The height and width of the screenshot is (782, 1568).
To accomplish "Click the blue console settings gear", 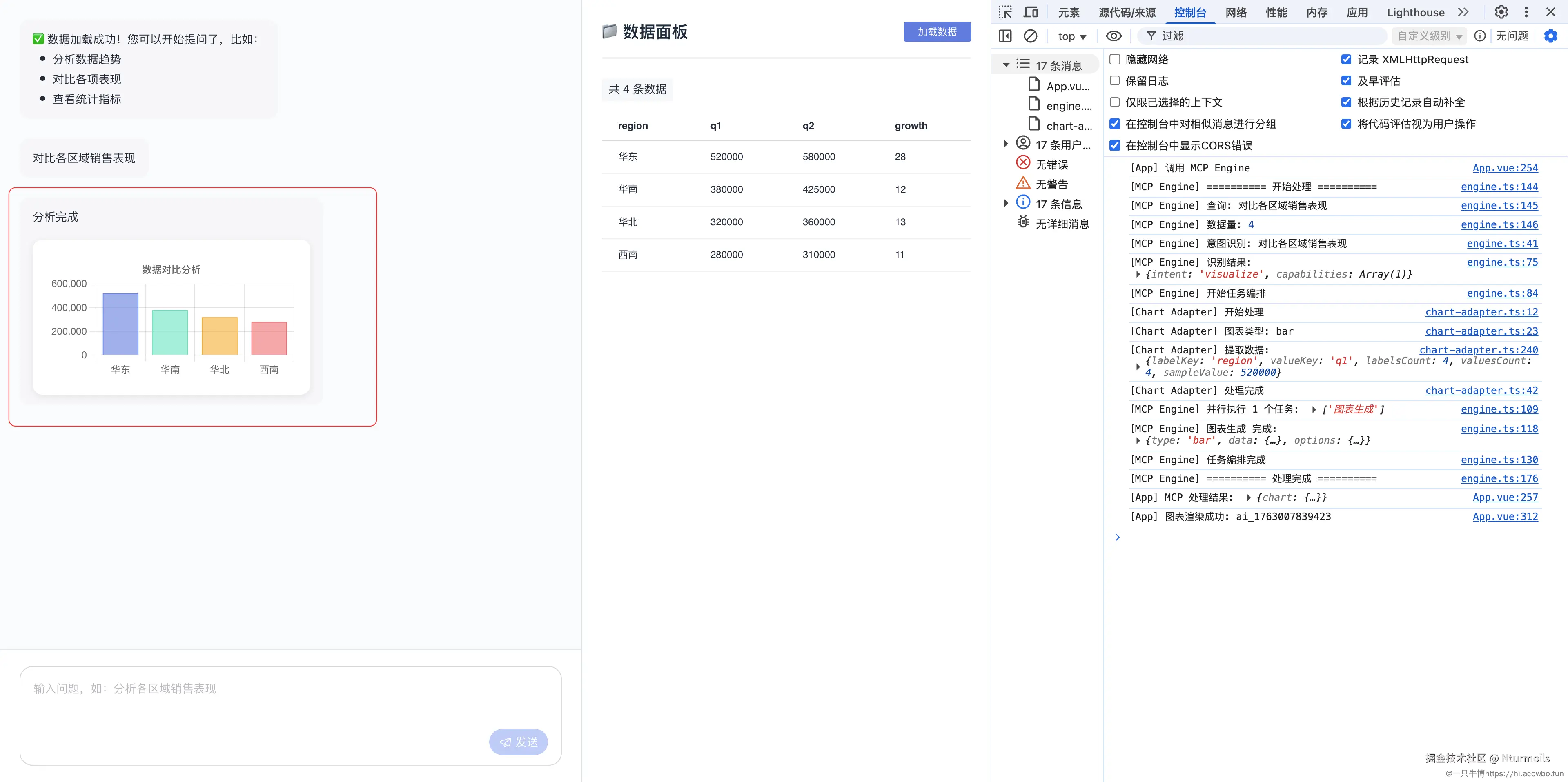I will [x=1550, y=36].
